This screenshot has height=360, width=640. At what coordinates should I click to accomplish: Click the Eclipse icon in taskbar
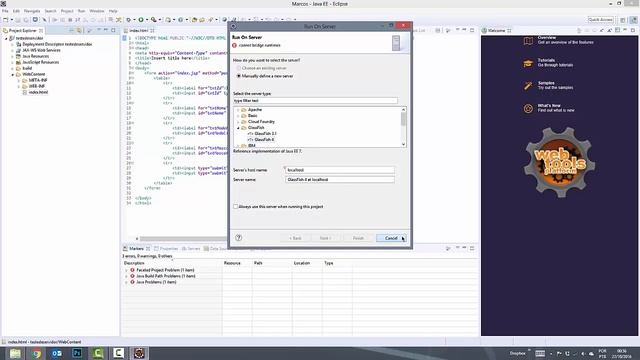pyautogui.click(x=139, y=353)
